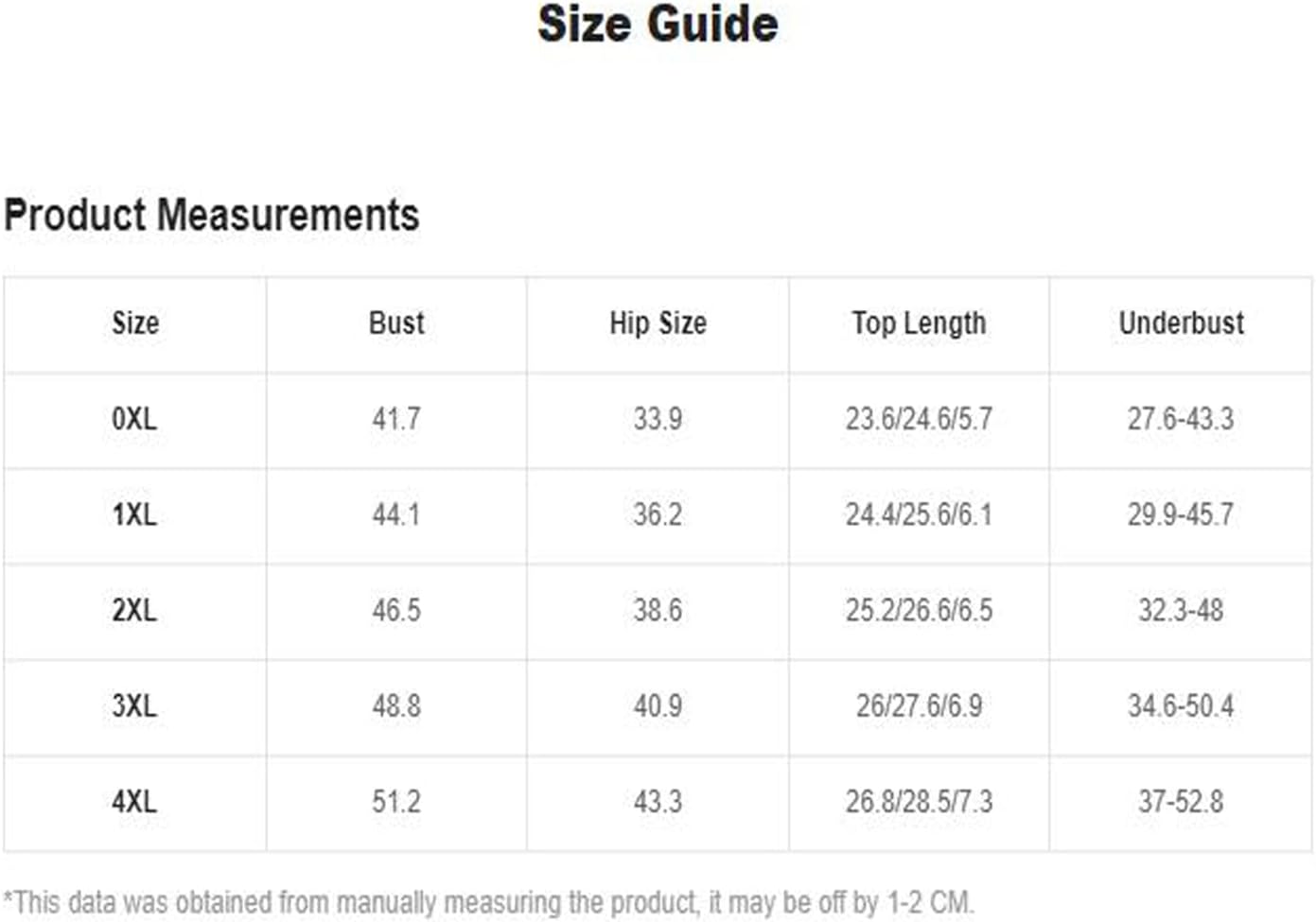
Task: Click bust value 41.7
Action: tap(396, 419)
